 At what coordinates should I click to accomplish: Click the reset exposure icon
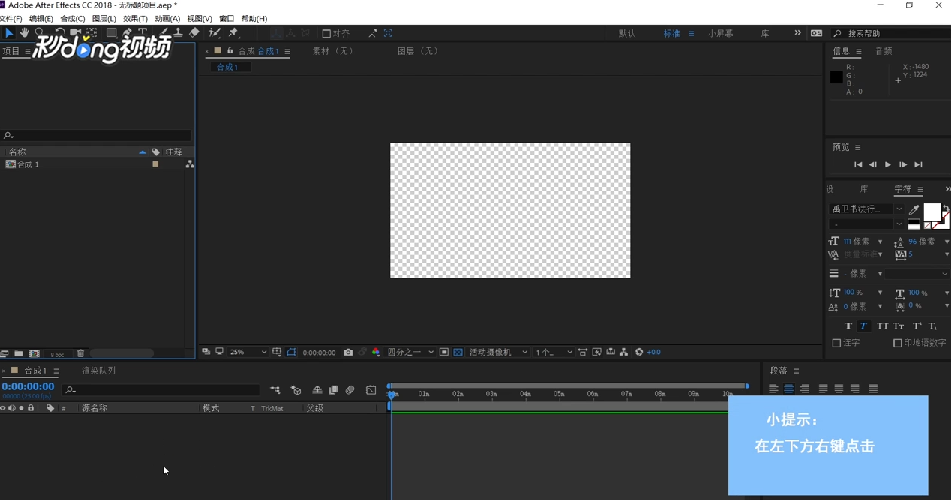coord(639,352)
